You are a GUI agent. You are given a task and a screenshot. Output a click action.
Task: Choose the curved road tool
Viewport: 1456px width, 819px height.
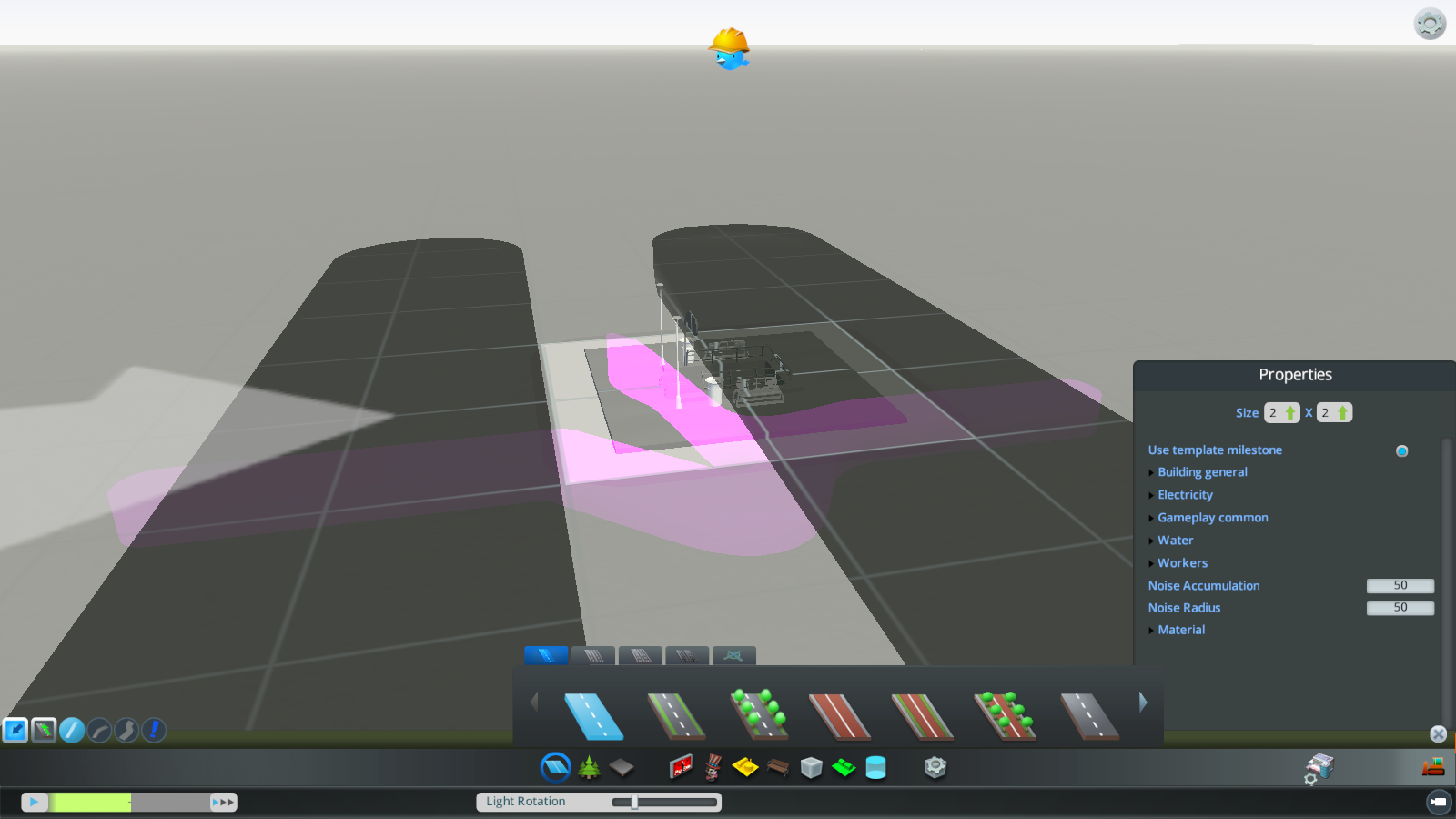[x=99, y=730]
